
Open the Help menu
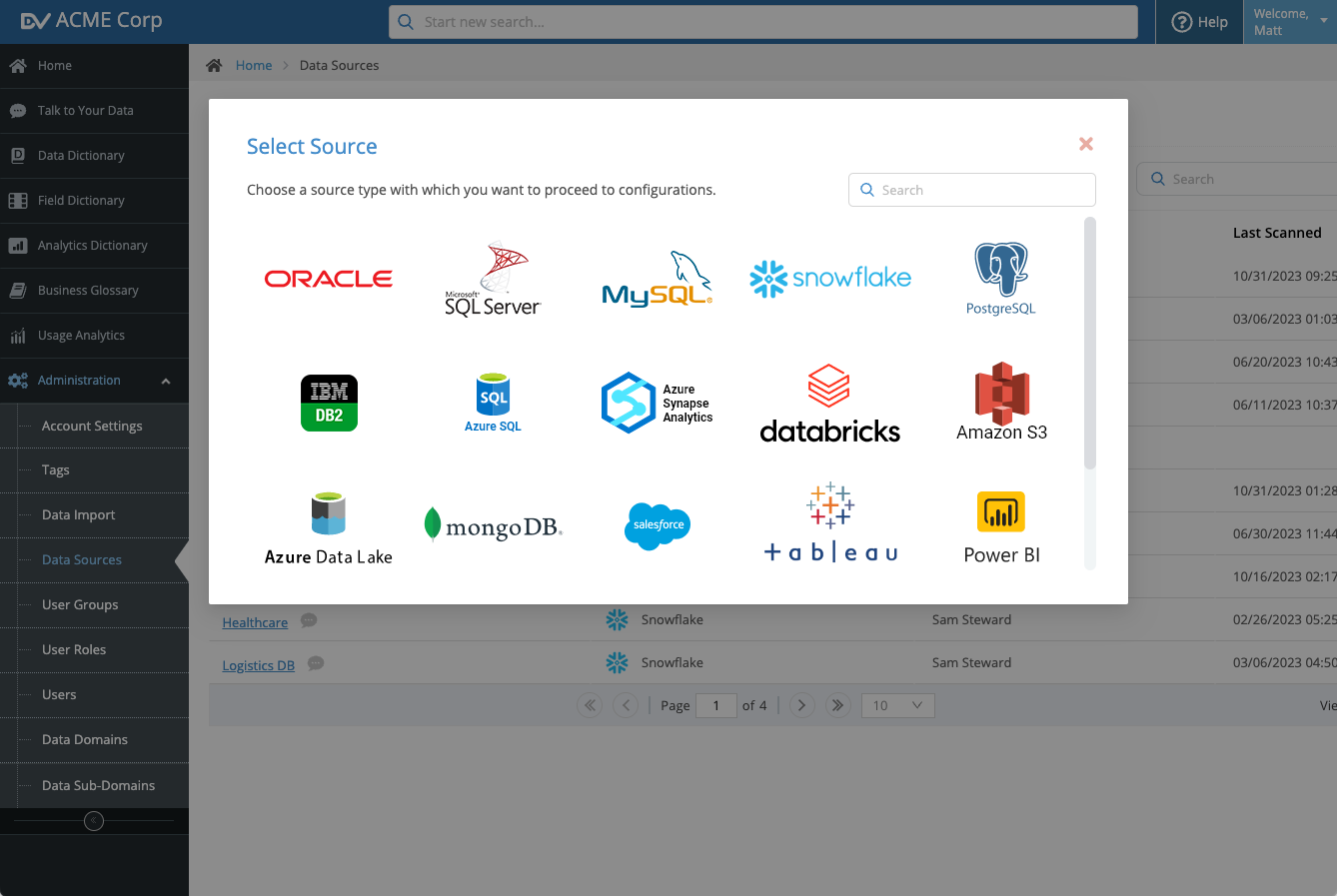tap(1199, 22)
